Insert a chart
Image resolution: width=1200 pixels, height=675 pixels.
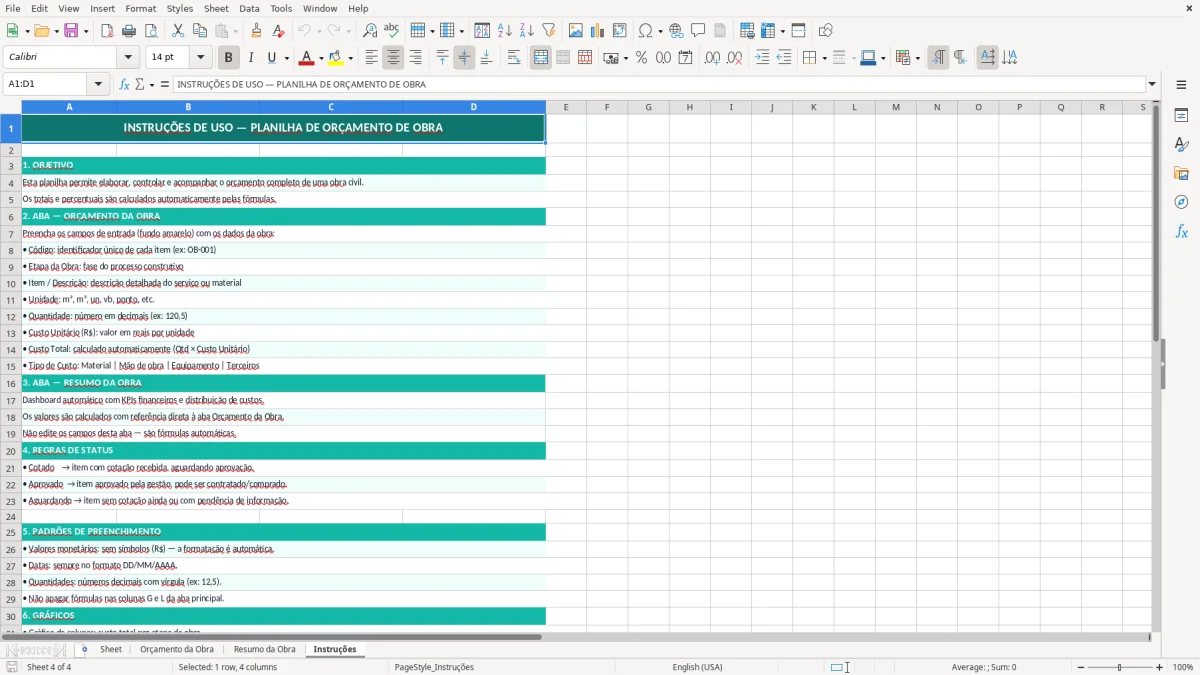pyautogui.click(x=597, y=31)
